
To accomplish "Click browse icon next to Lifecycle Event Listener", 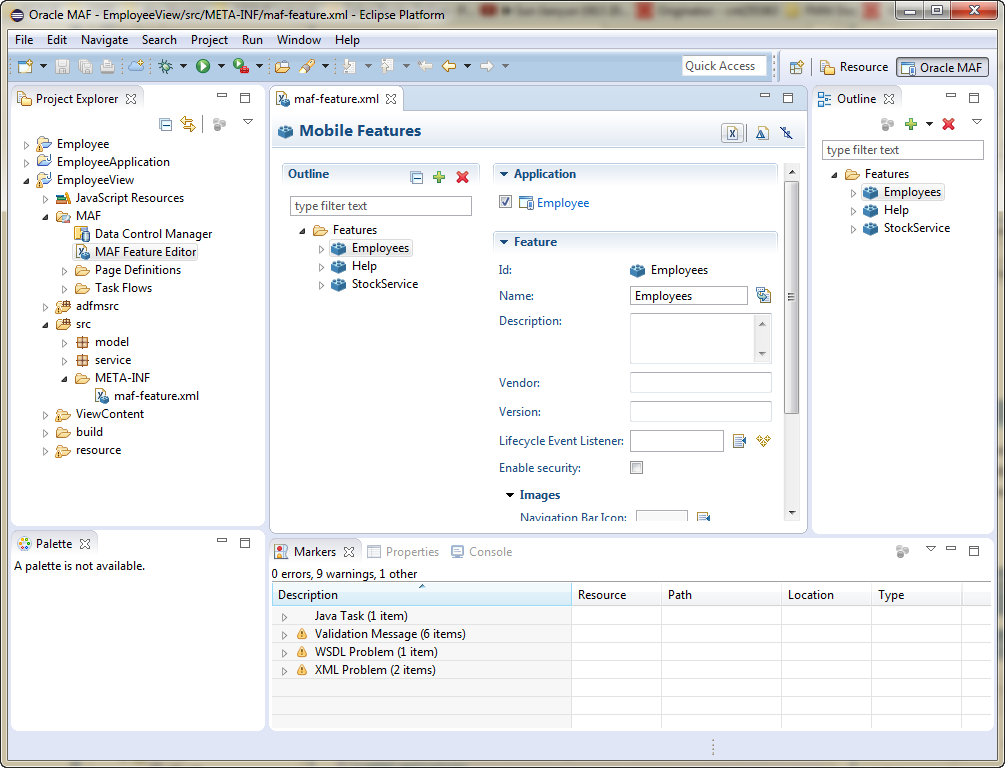I will click(739, 441).
